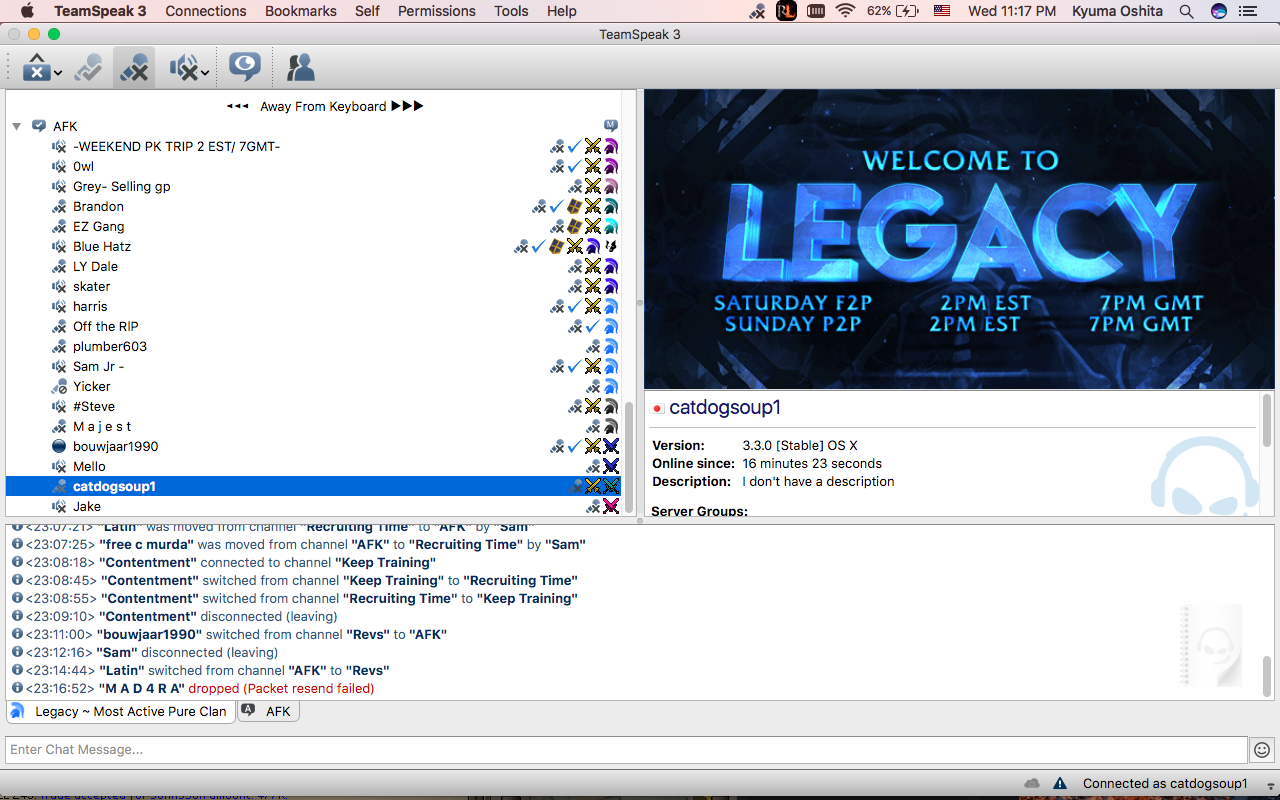This screenshot has width=1280, height=800.
Task: Click the disabled-mic status icon beside Yicker
Action: [x=59, y=386]
